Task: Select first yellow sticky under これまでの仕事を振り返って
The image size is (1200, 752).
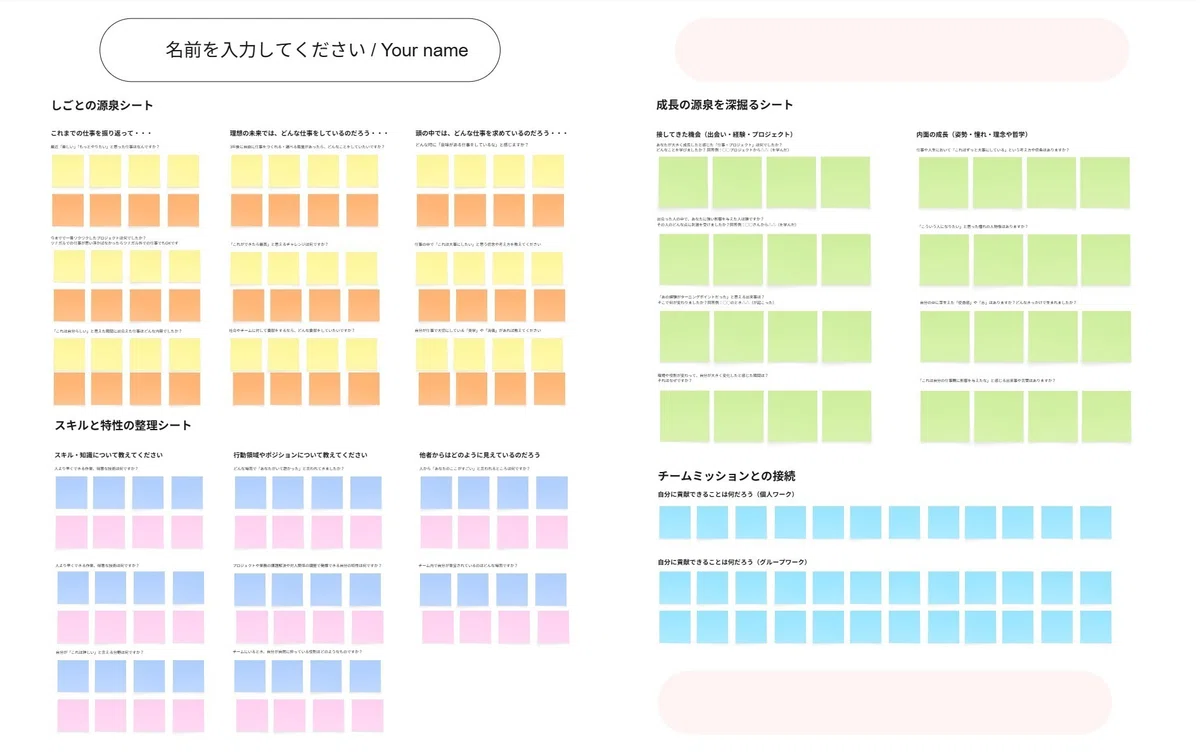Action: point(69,171)
